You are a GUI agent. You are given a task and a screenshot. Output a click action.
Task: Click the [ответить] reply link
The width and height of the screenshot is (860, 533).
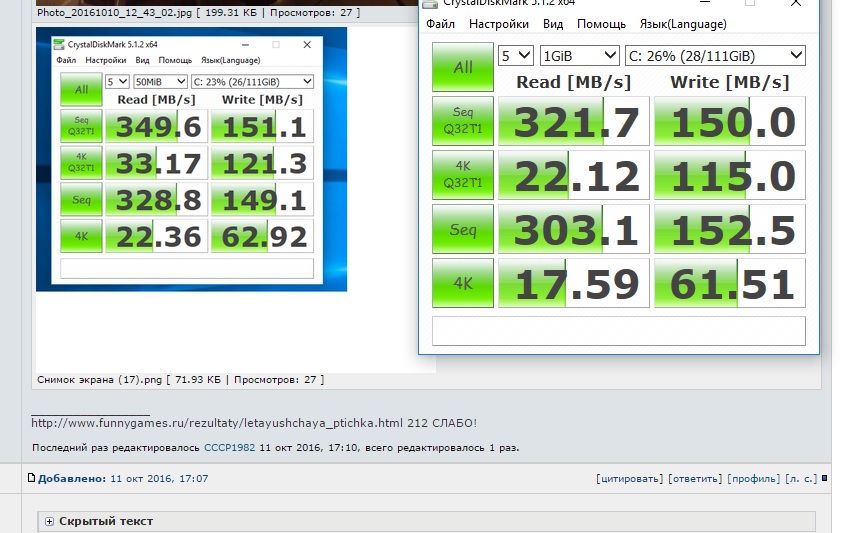tap(695, 479)
